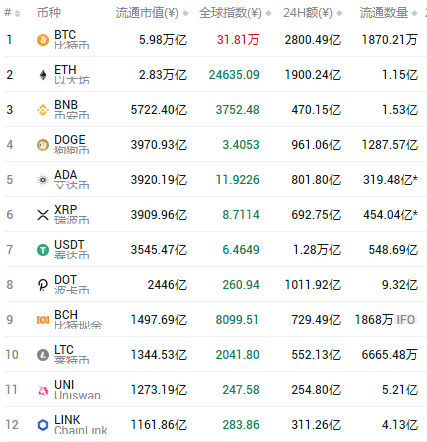This screenshot has width=427, height=442.
Task: Click the IFO tag beside BCH
Action: pos(406,320)
